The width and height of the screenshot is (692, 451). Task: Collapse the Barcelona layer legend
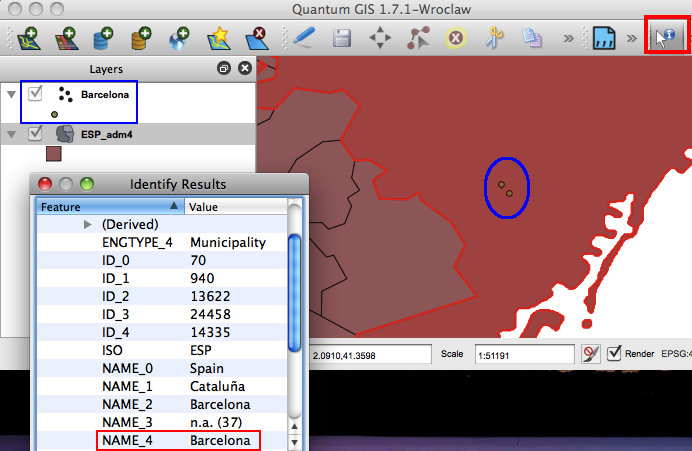11,94
